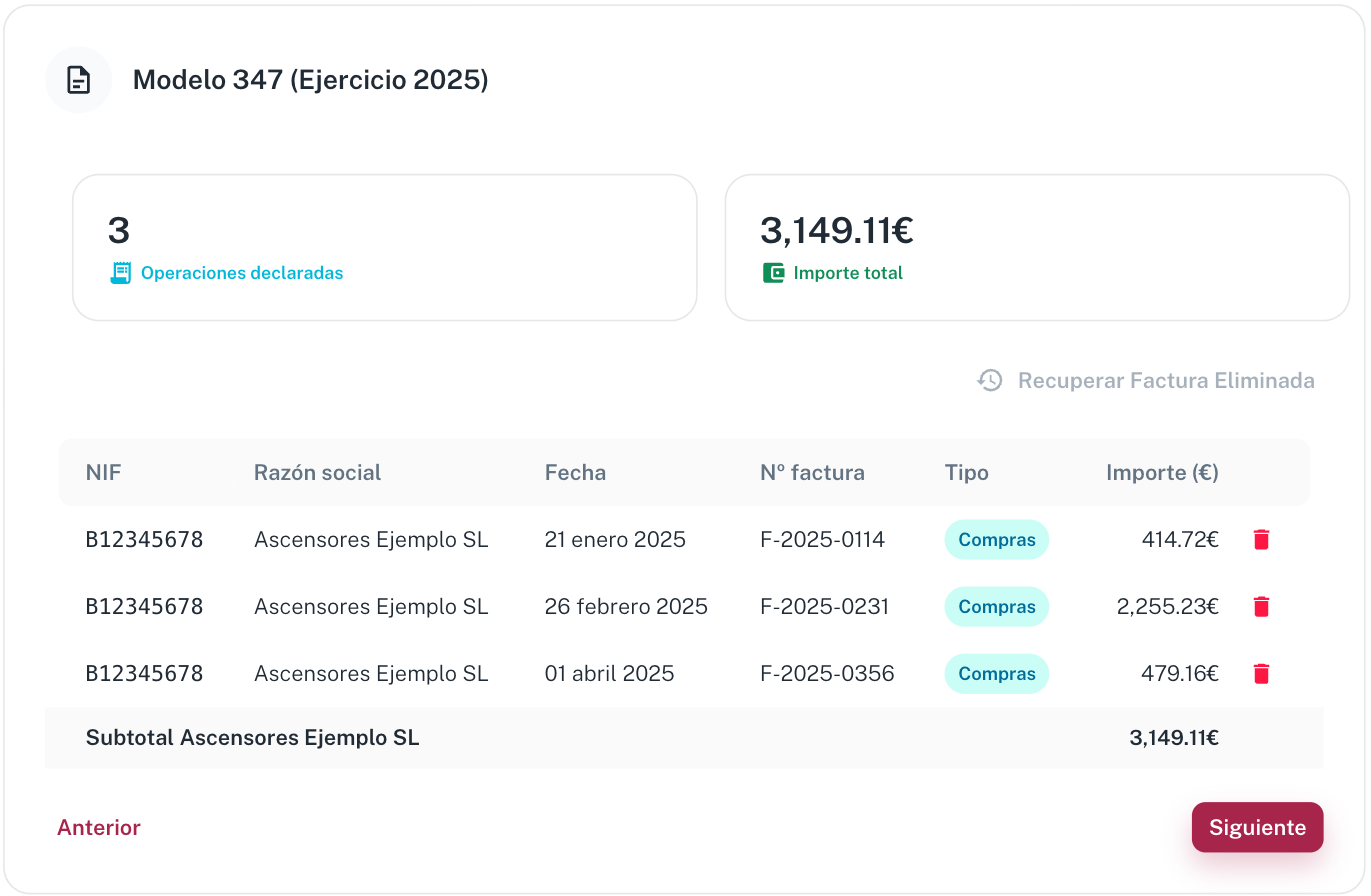Delete invoice F-2025-0356 with trash icon
Image resolution: width=1371 pixels, height=896 pixels.
click(1261, 674)
